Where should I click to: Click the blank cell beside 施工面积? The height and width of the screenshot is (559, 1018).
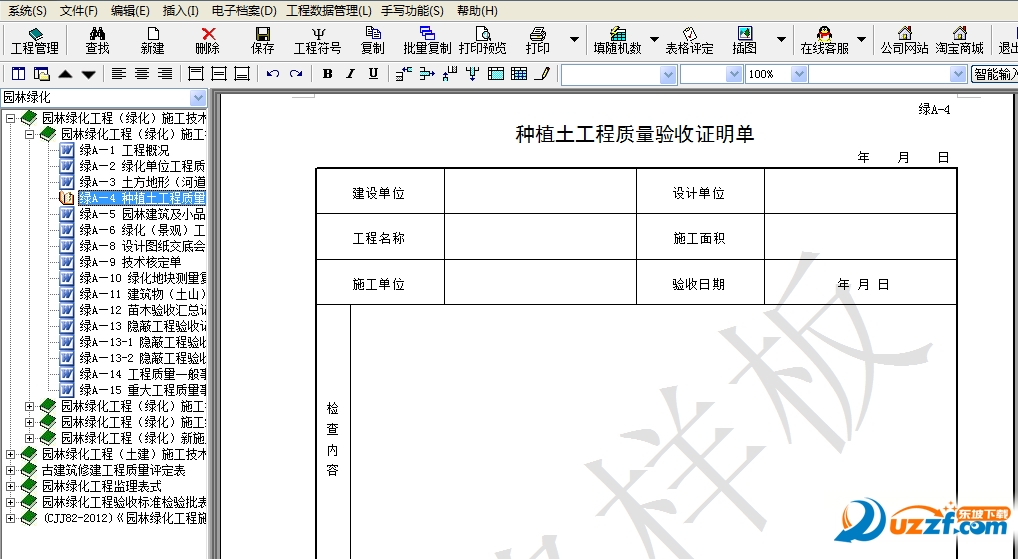pyautogui.click(x=860, y=238)
